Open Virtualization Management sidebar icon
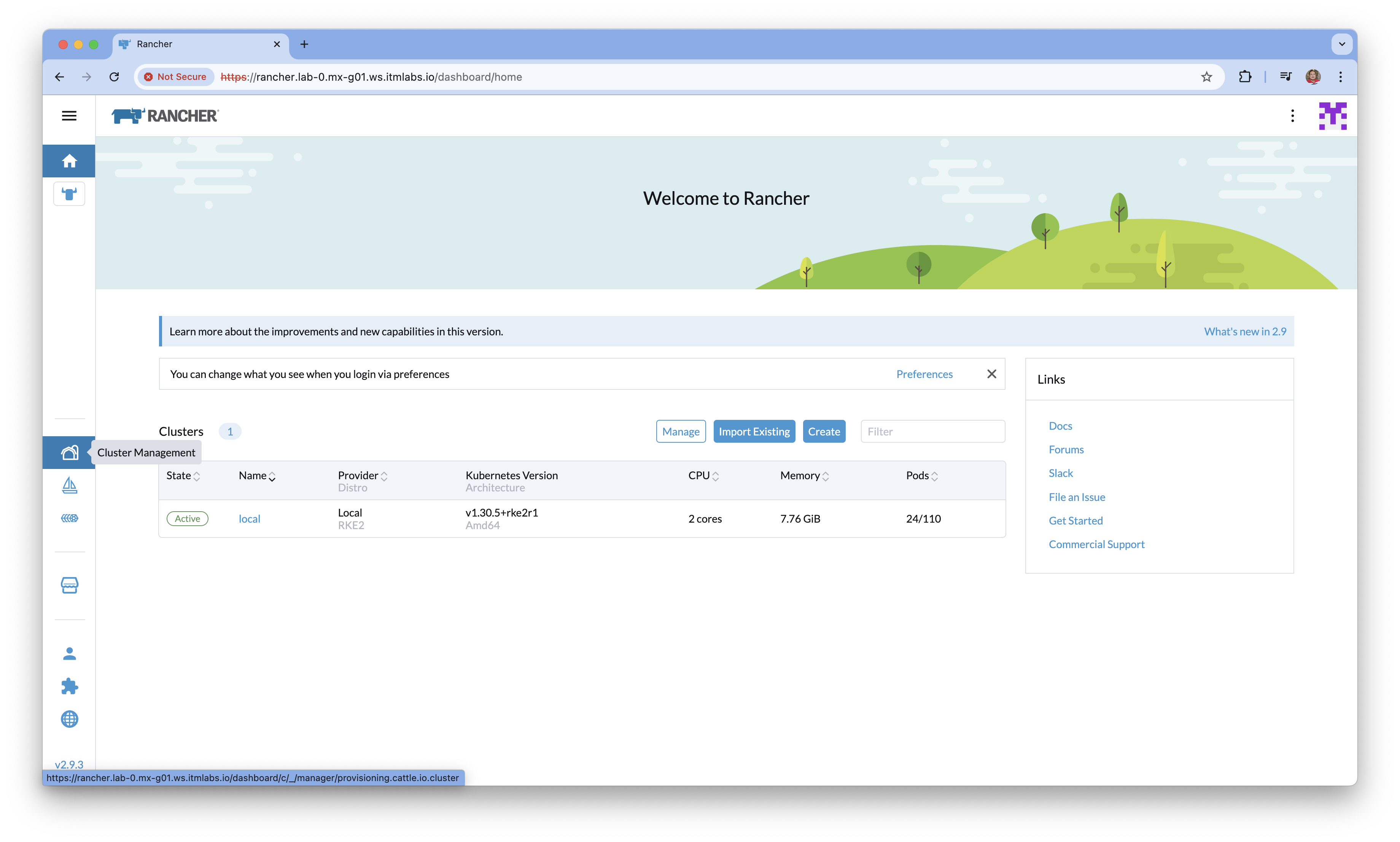The image size is (1400, 842). (x=69, y=518)
